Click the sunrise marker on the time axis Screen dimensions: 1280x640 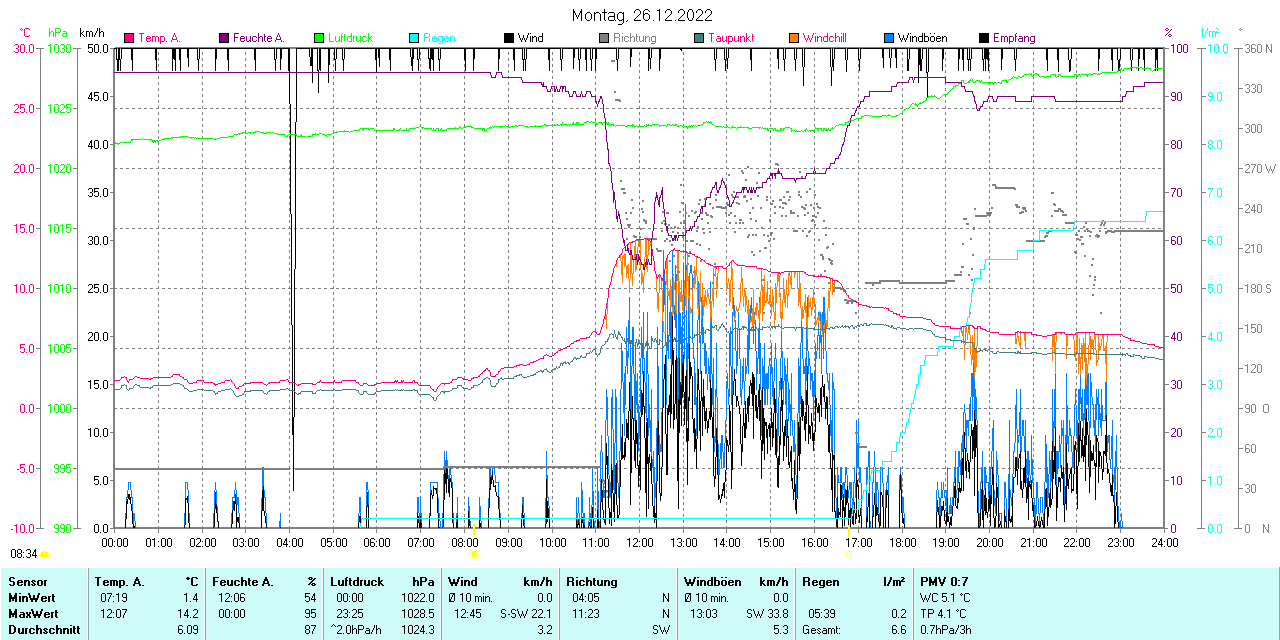[474, 553]
